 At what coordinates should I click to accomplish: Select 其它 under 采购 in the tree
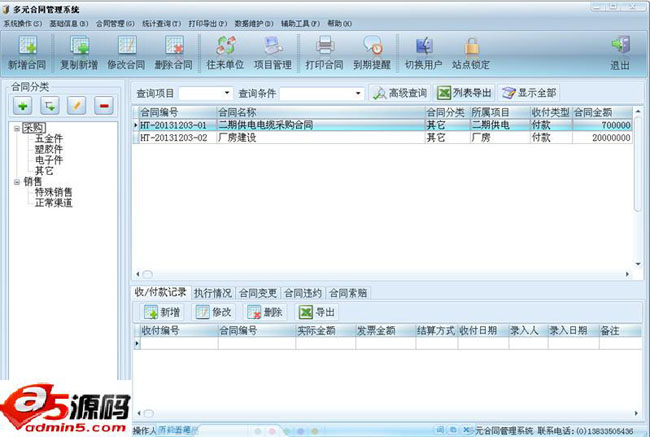click(x=44, y=171)
